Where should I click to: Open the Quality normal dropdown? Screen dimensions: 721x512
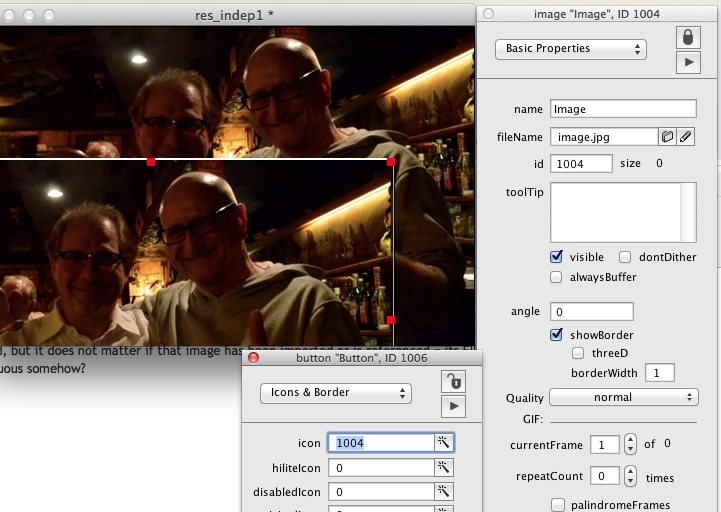(623, 397)
